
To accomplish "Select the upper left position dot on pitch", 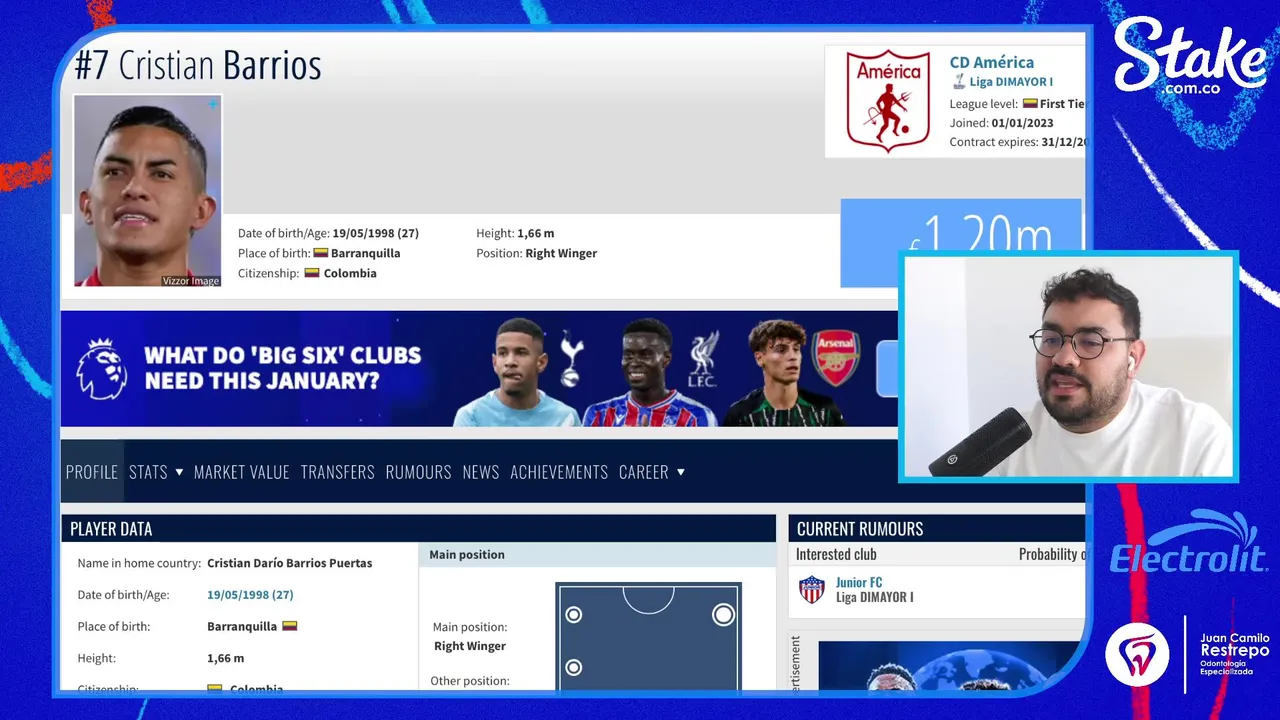I will pyautogui.click(x=573, y=615).
